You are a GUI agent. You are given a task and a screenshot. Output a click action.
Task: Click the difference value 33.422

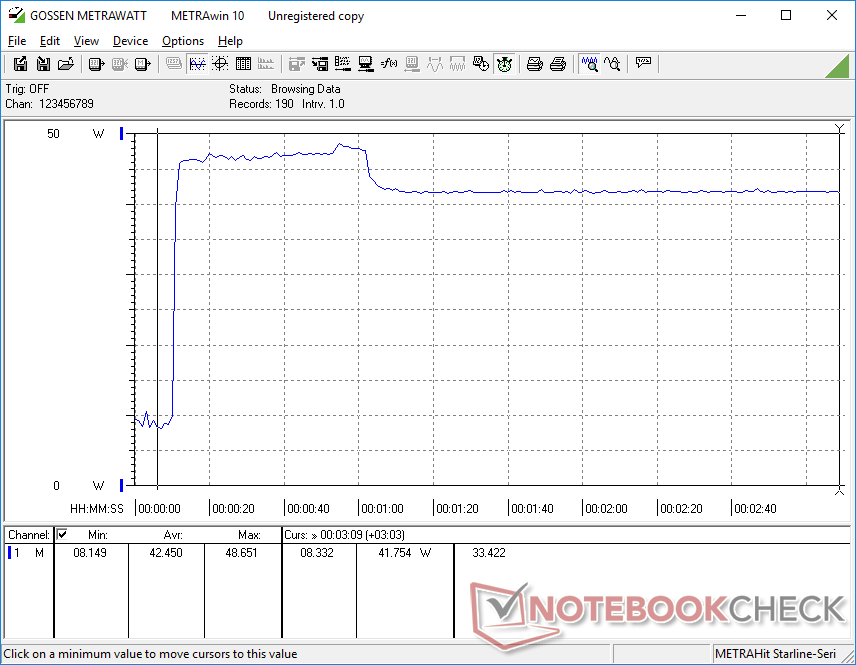click(x=489, y=553)
